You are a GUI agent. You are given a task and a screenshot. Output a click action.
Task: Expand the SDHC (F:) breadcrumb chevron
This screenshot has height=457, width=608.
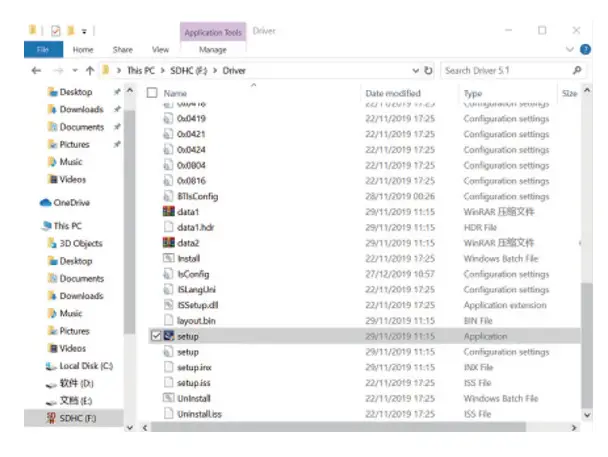click(215, 71)
